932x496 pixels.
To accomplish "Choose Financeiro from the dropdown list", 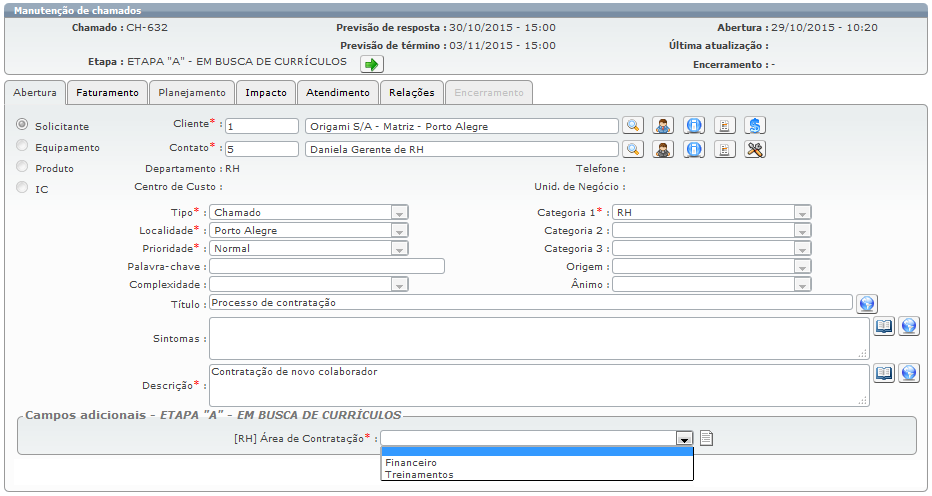I will [411, 463].
